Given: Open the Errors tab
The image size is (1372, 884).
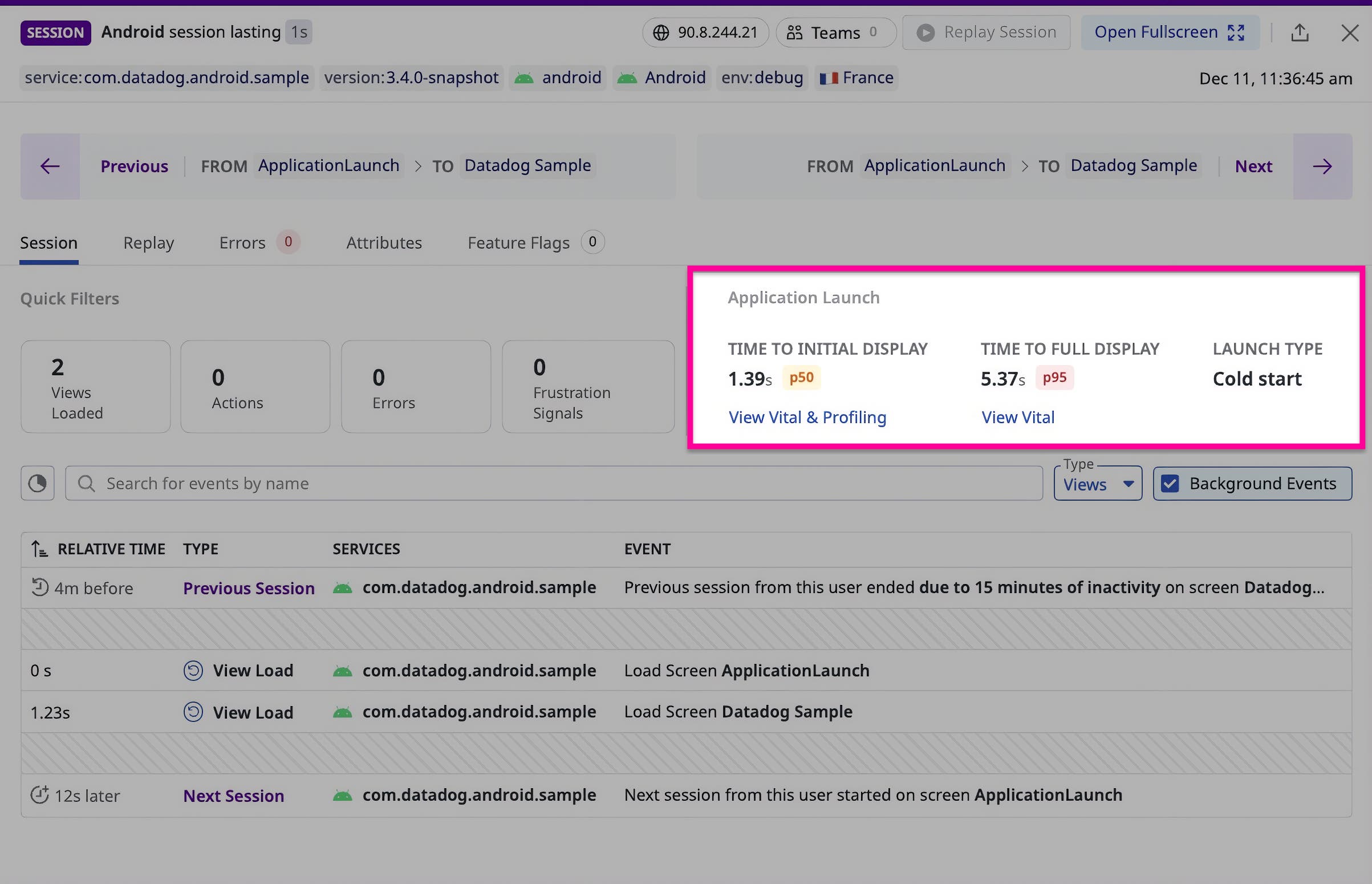Looking at the screenshot, I should (x=242, y=242).
